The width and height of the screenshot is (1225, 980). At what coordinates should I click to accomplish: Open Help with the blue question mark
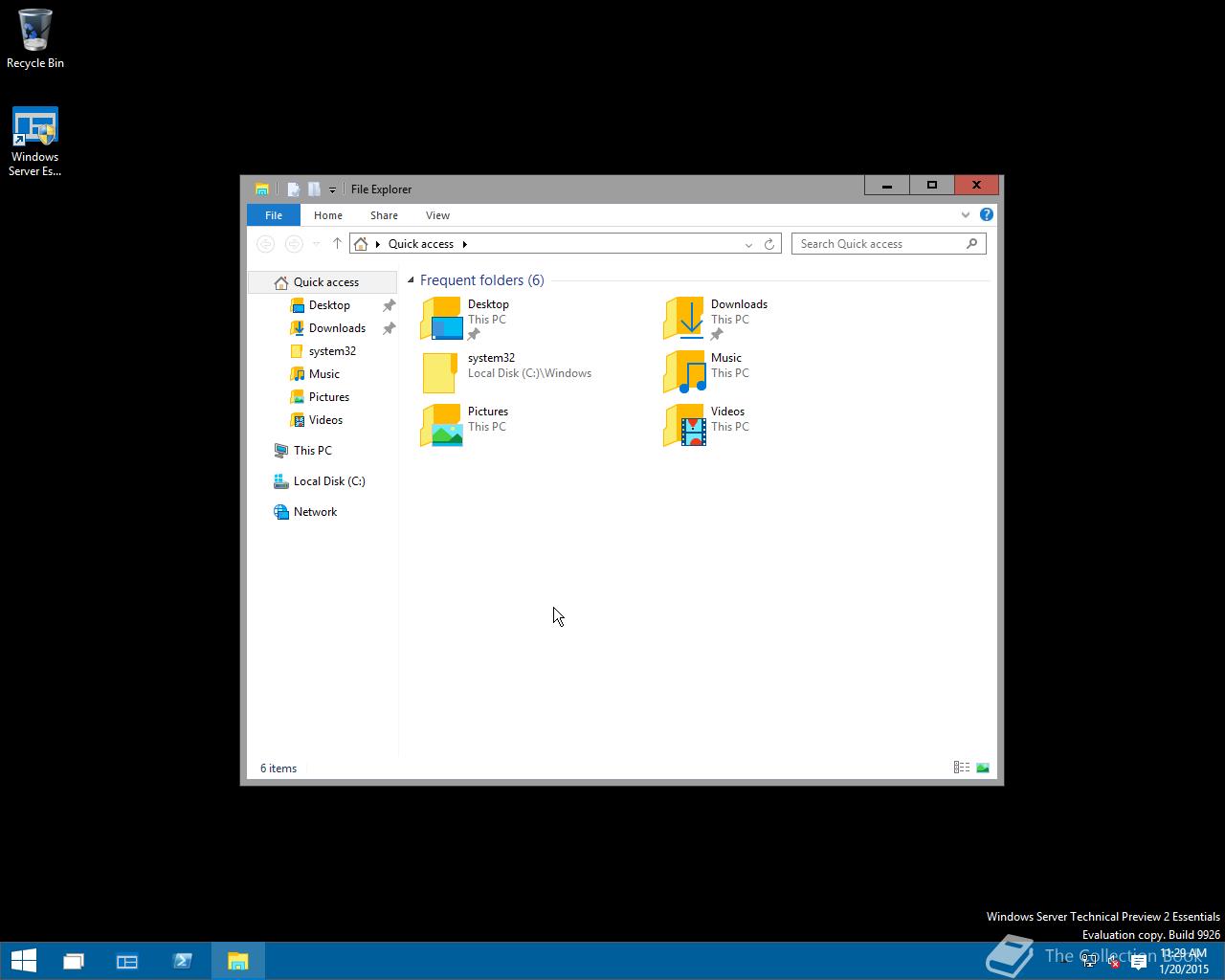click(987, 215)
